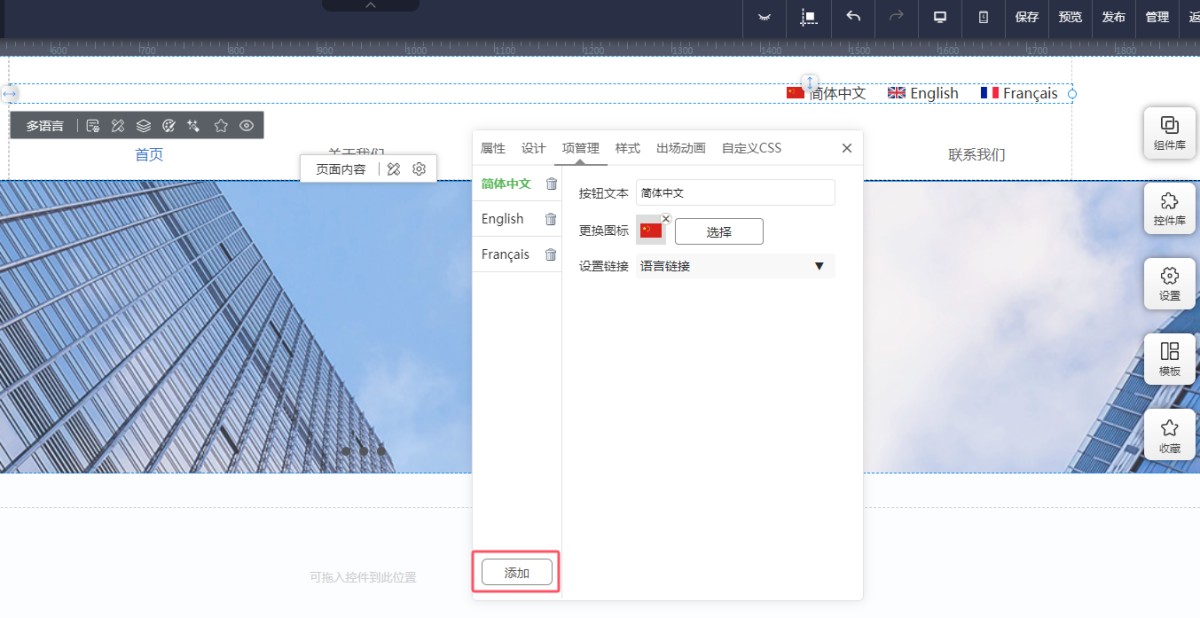Viewport: 1200px width, 618px height.
Task: Close the item management panel
Action: (847, 148)
